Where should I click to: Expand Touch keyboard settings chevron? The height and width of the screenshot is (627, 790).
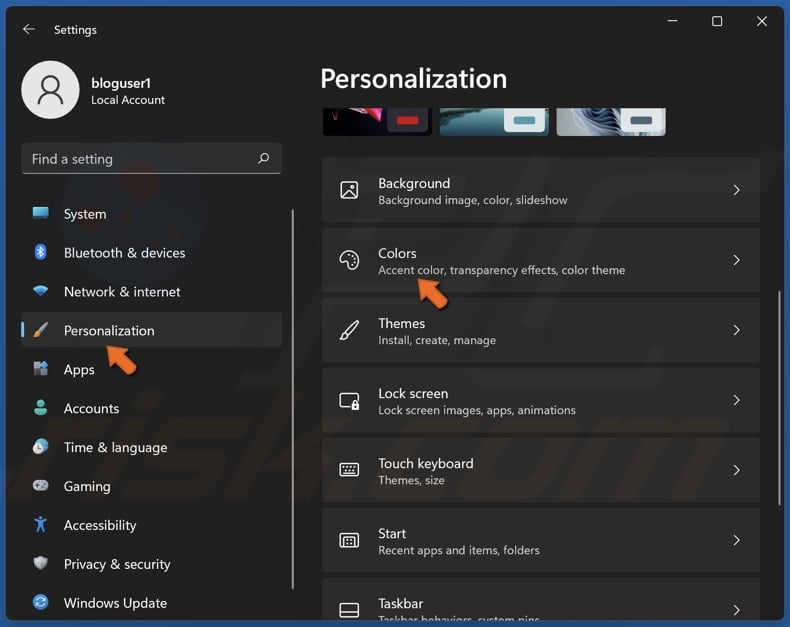(736, 470)
